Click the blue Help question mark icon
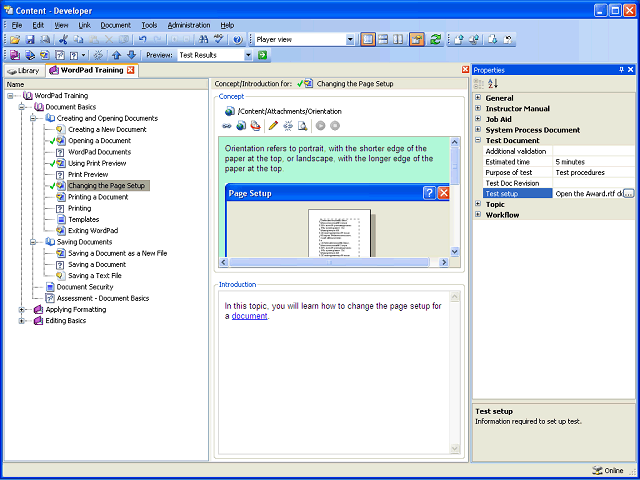The image size is (640, 480). 238,40
